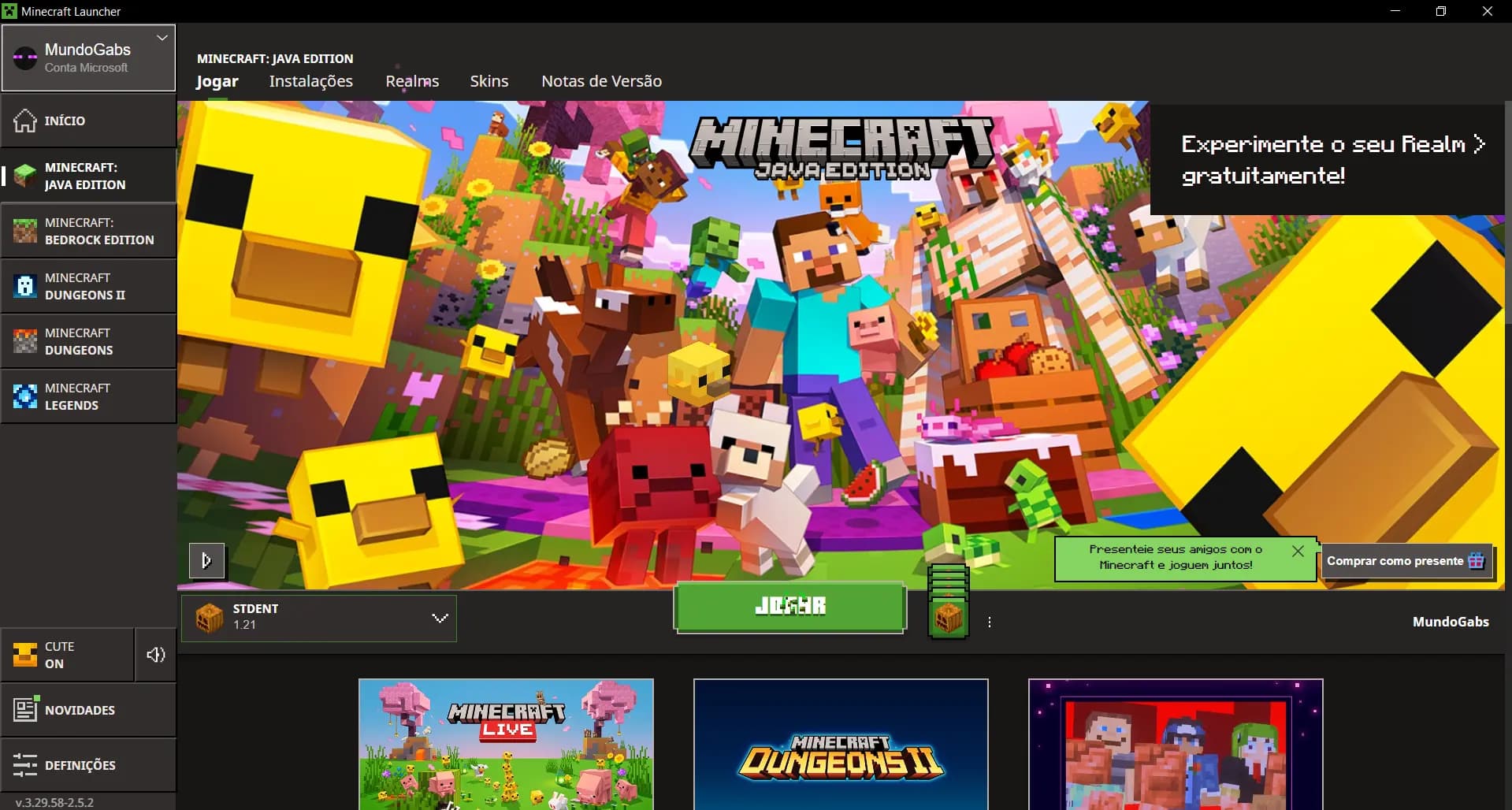Expand the MundoGabs account dropdown
1512x810 pixels.
162,37
